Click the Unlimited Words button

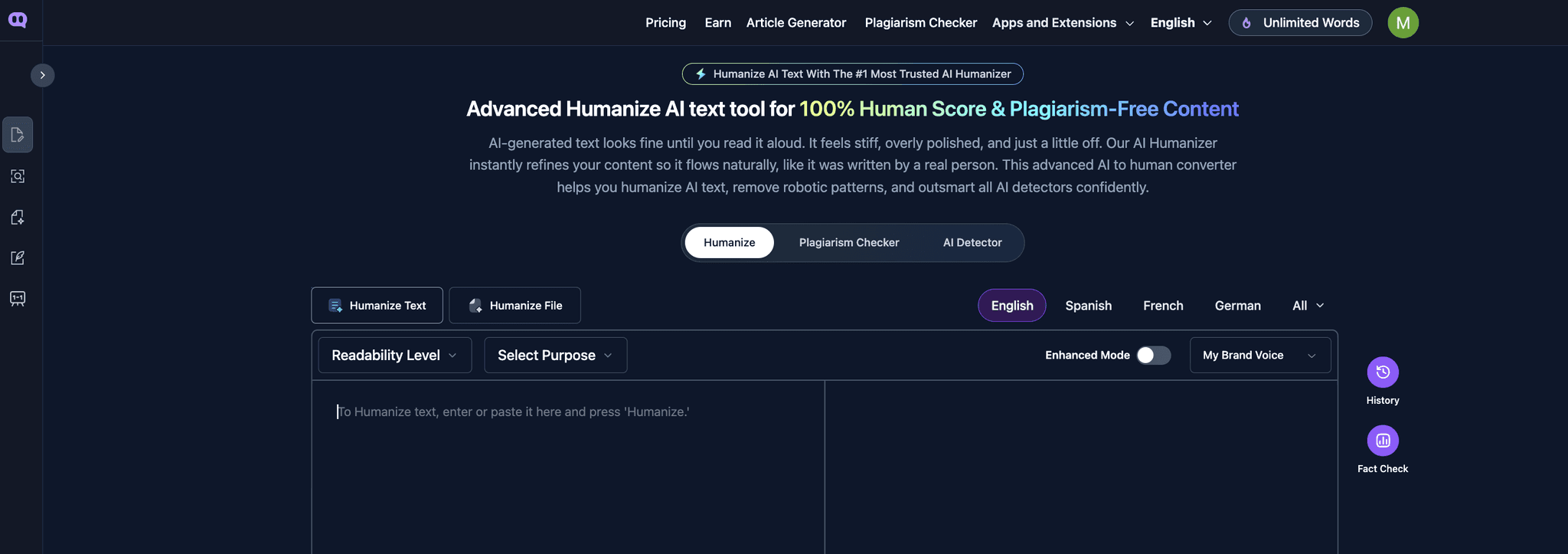click(1300, 23)
